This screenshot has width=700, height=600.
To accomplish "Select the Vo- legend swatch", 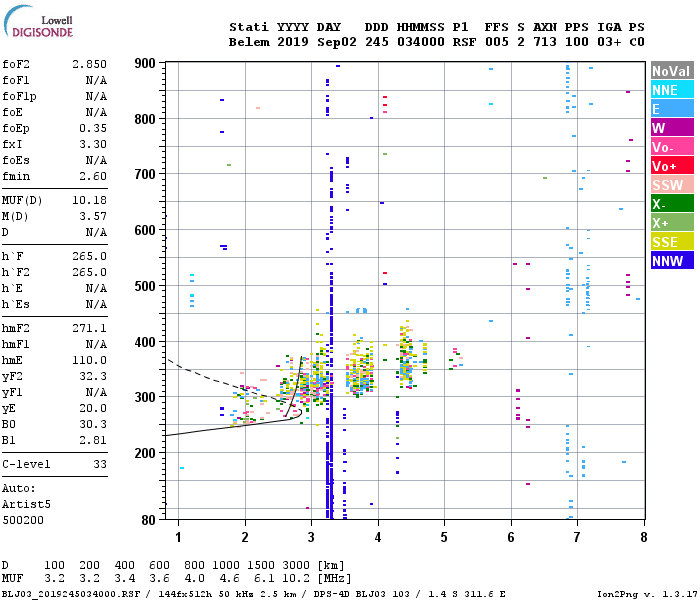I will point(672,147).
